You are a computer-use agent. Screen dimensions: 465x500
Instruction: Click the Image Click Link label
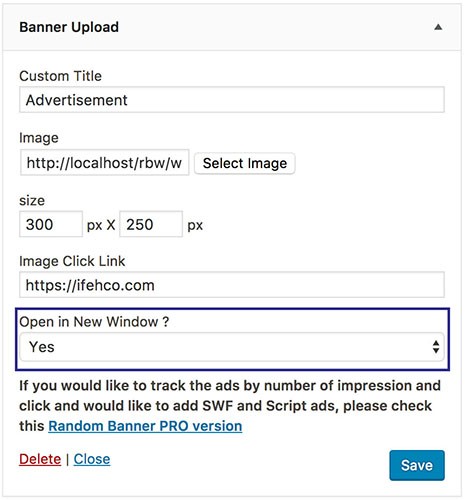coord(72,261)
